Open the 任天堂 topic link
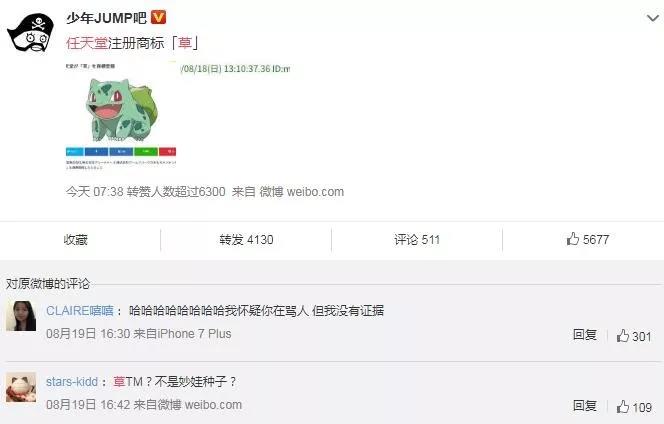 [x=87, y=43]
